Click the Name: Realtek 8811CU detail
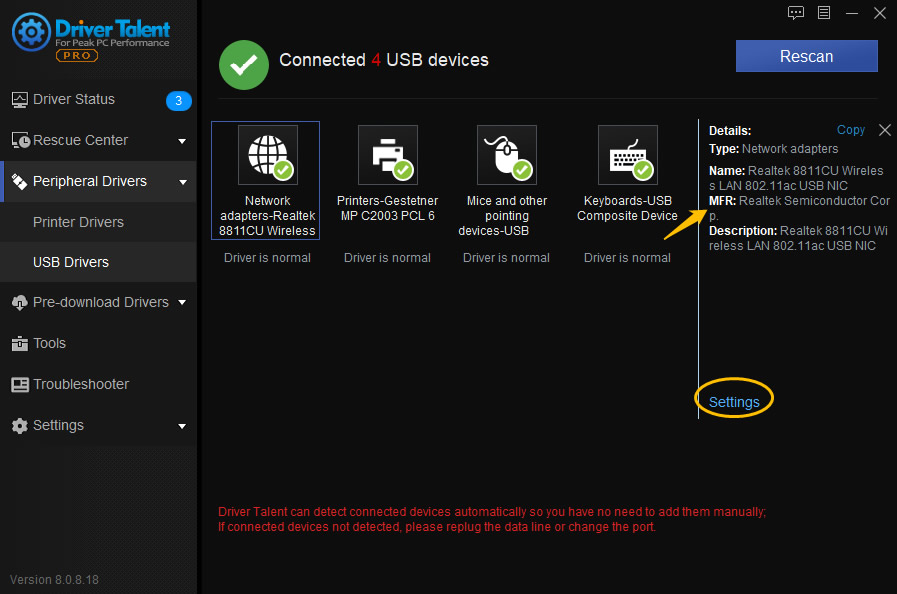This screenshot has height=594, width=897. coord(796,178)
